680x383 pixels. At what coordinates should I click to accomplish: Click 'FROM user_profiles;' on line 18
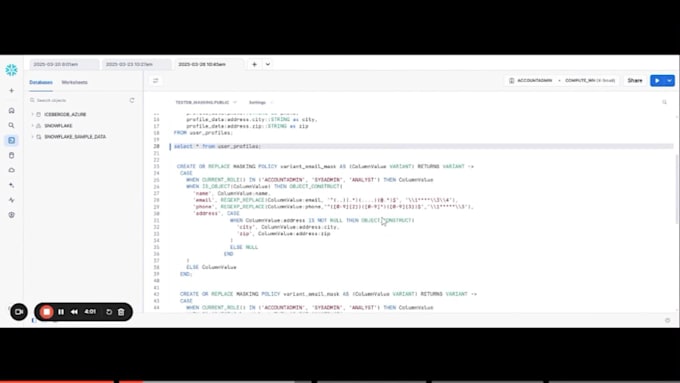click(203, 133)
